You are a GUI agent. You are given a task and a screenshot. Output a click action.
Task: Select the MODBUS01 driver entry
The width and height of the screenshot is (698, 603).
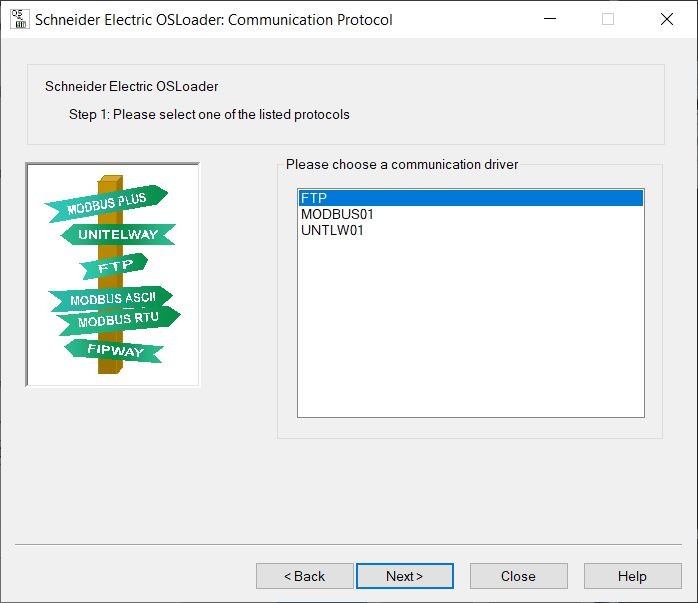tap(471, 214)
